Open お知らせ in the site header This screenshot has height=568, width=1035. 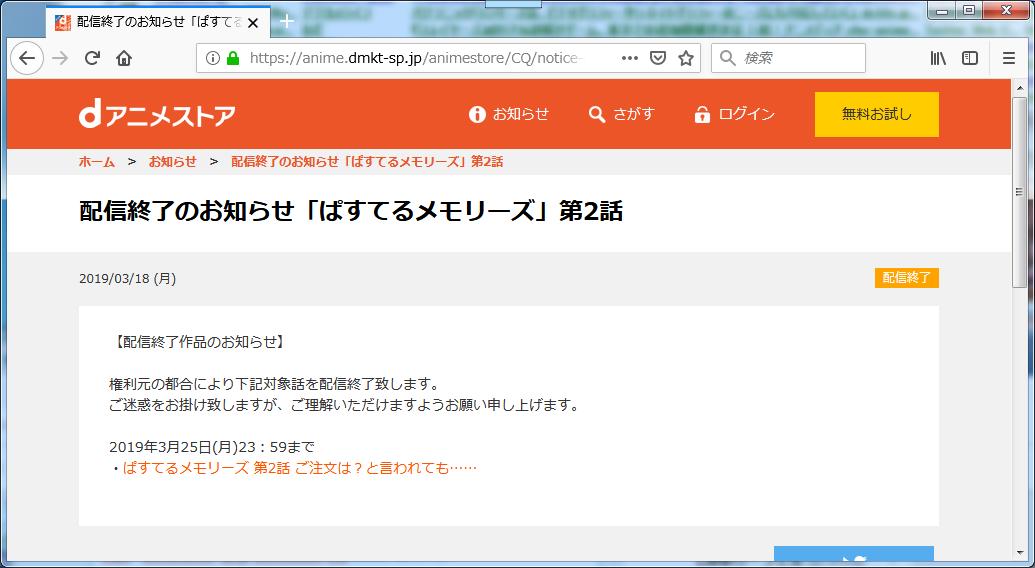point(509,114)
